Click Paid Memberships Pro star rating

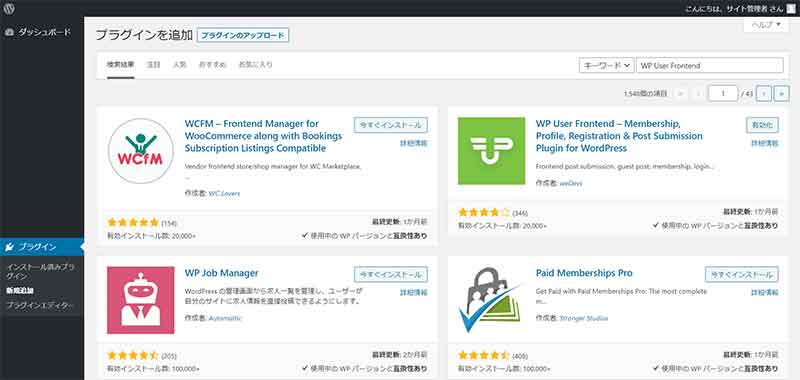pyautogui.click(x=484, y=356)
